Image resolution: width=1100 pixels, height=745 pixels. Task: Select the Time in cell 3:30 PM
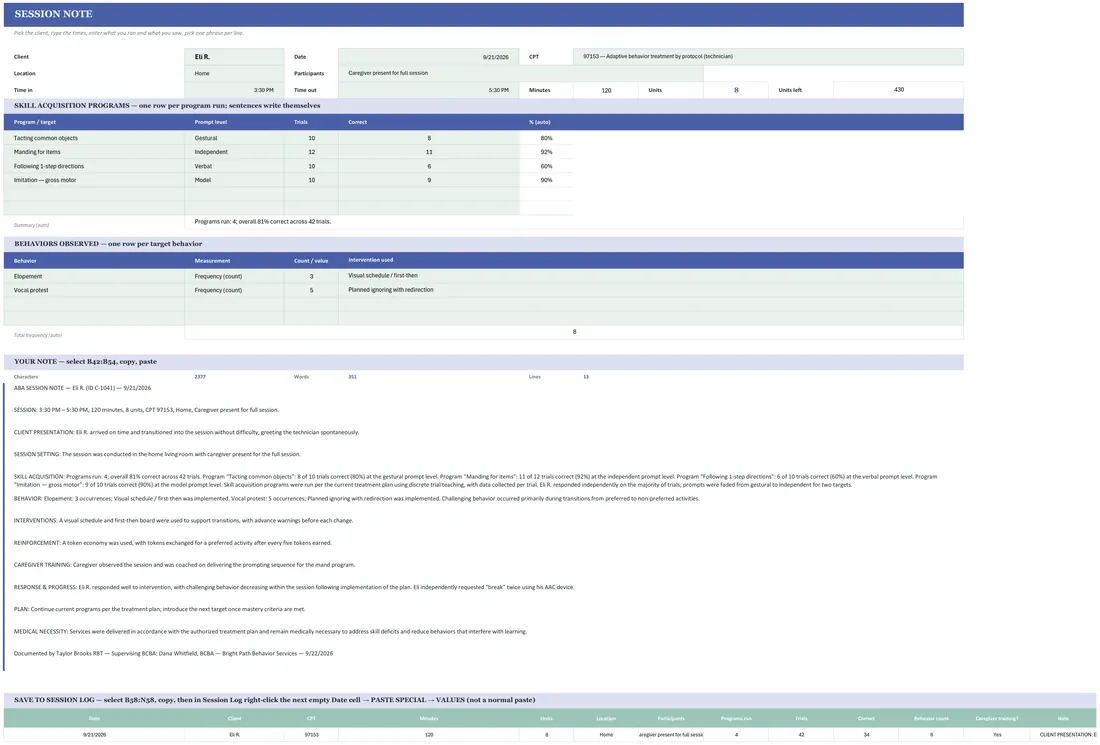coord(234,90)
